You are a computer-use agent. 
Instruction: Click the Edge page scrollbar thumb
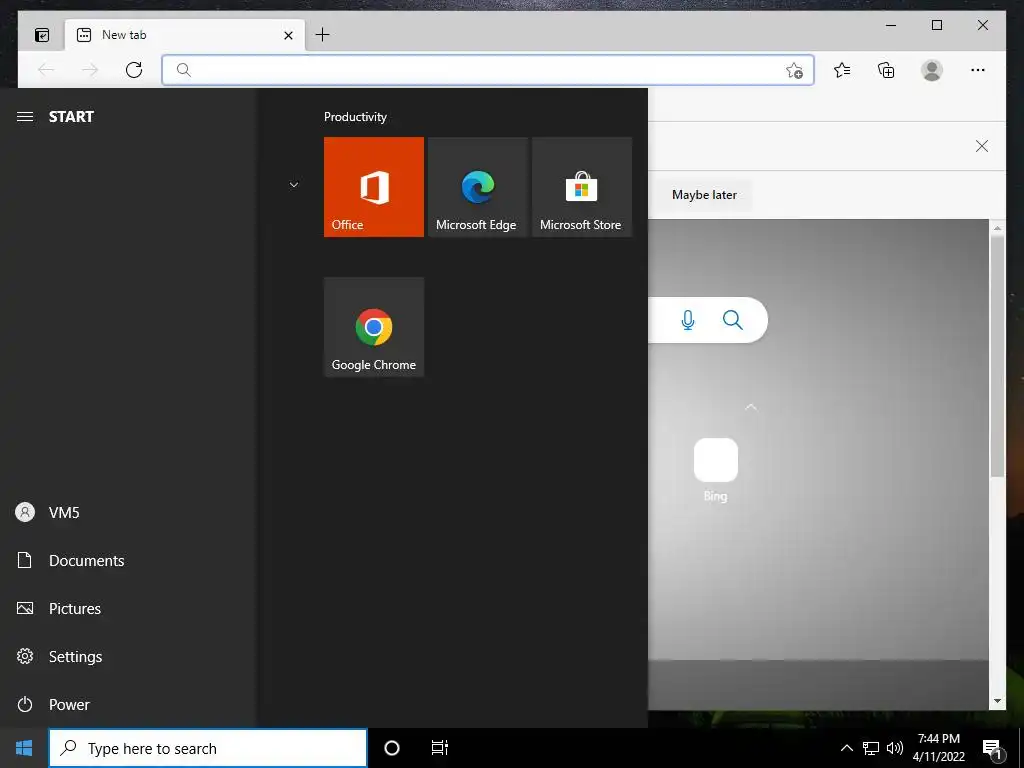point(997,356)
